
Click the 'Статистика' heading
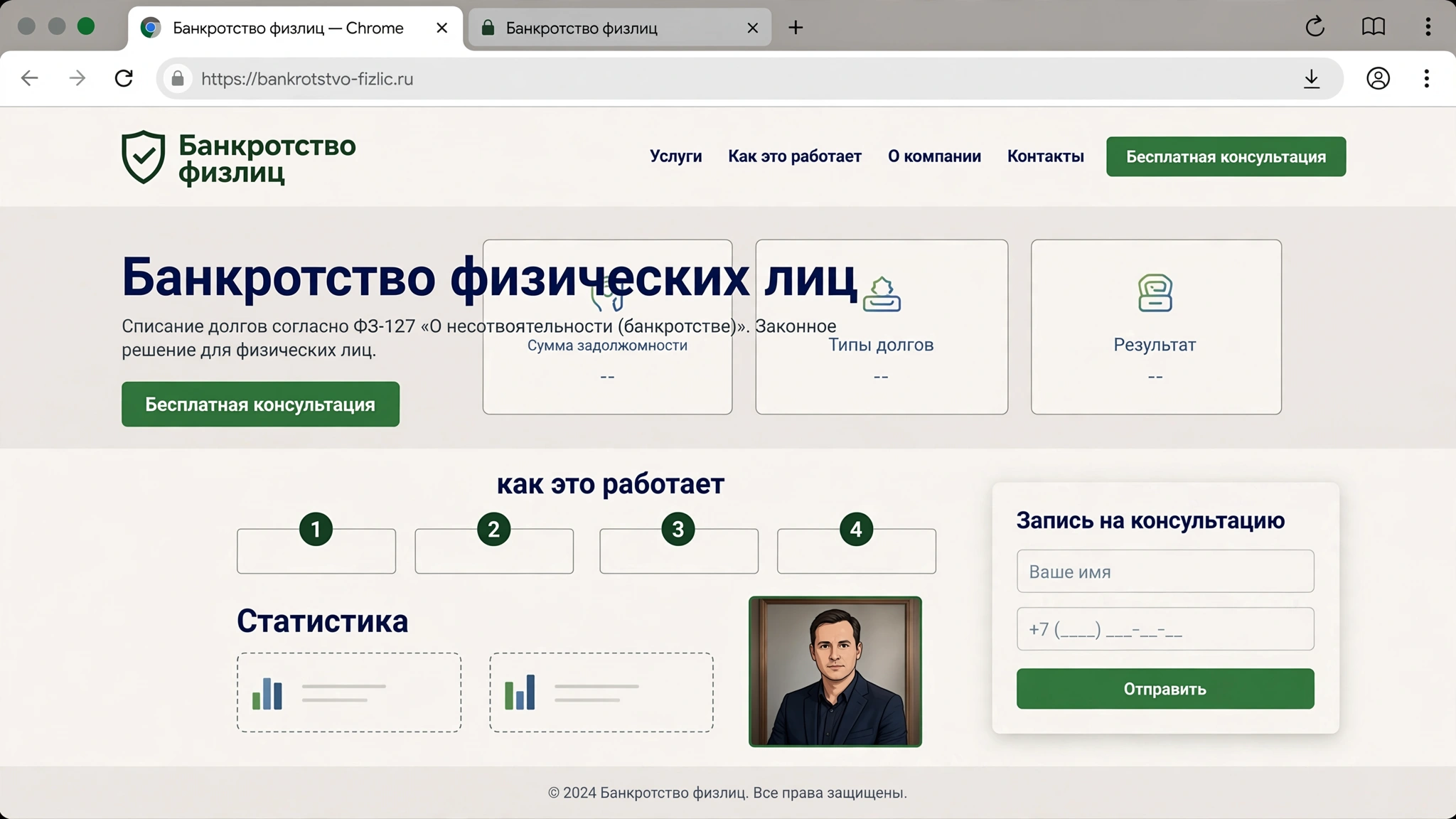click(x=322, y=621)
